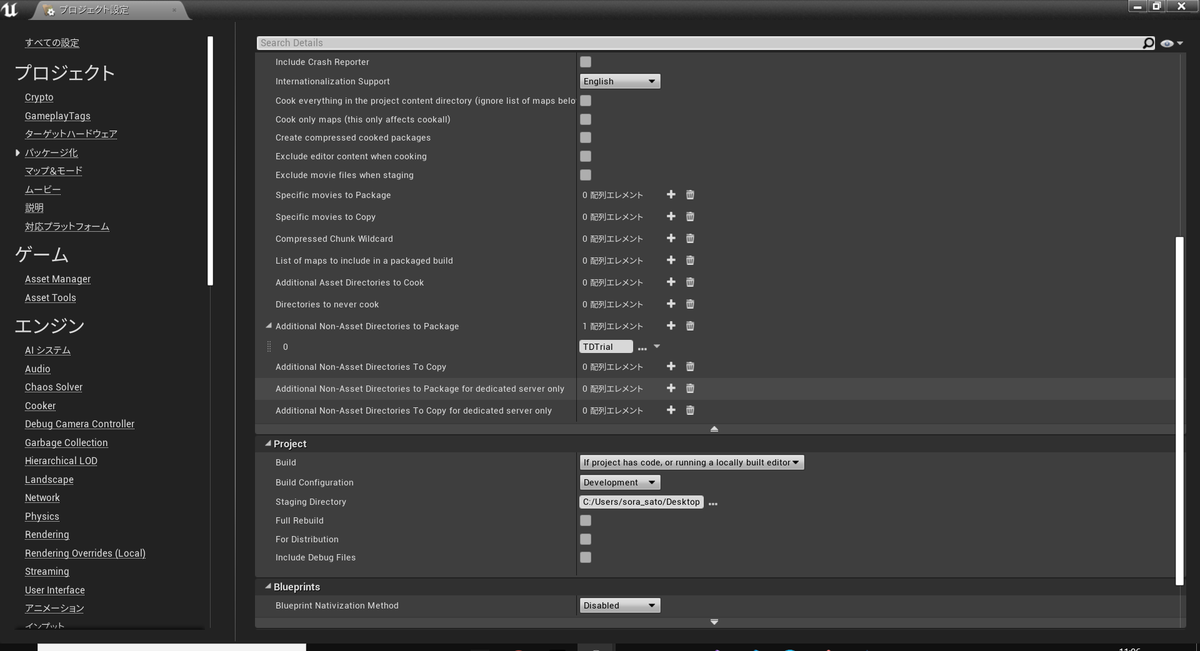Open Hierarchical LOD settings link

(x=61, y=461)
